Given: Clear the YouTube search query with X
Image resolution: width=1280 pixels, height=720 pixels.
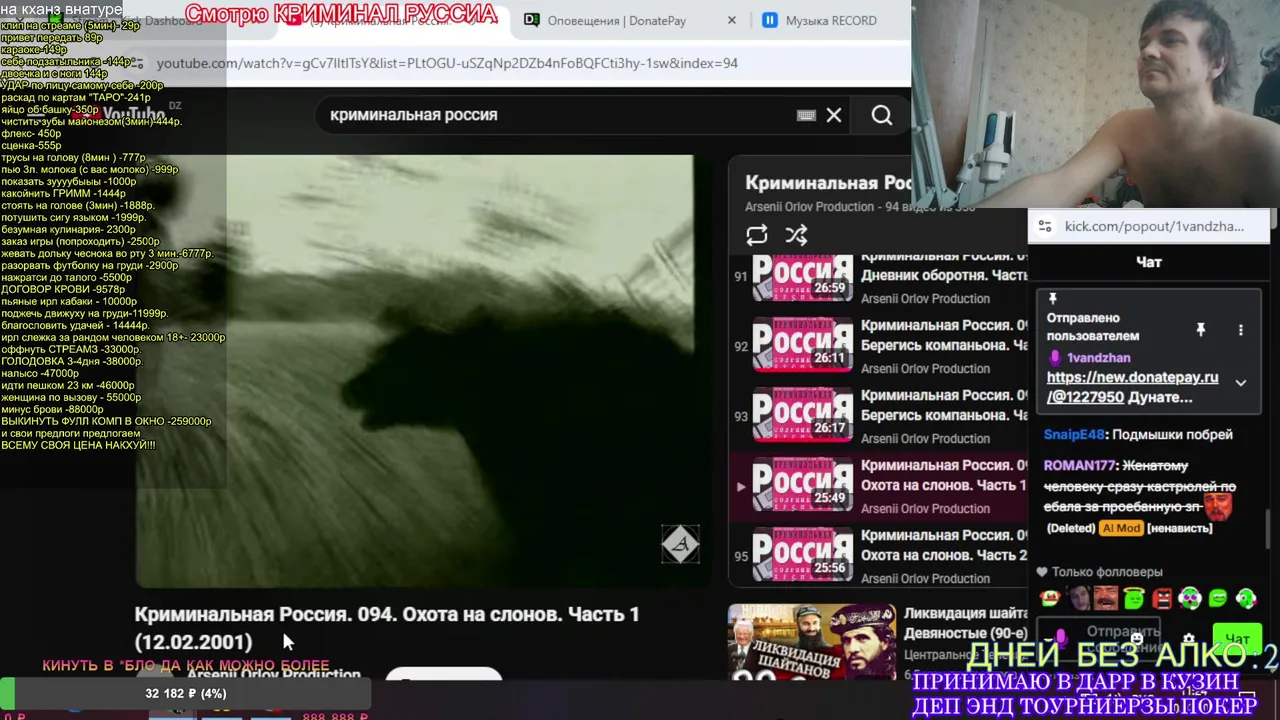Looking at the screenshot, I should (x=833, y=115).
